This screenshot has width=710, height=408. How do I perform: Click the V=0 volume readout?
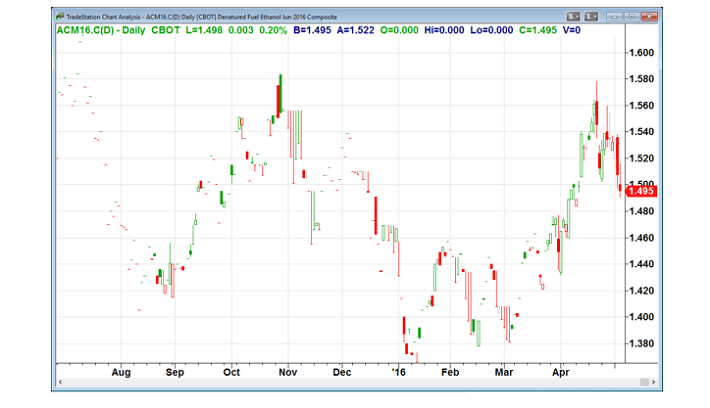(x=571, y=30)
